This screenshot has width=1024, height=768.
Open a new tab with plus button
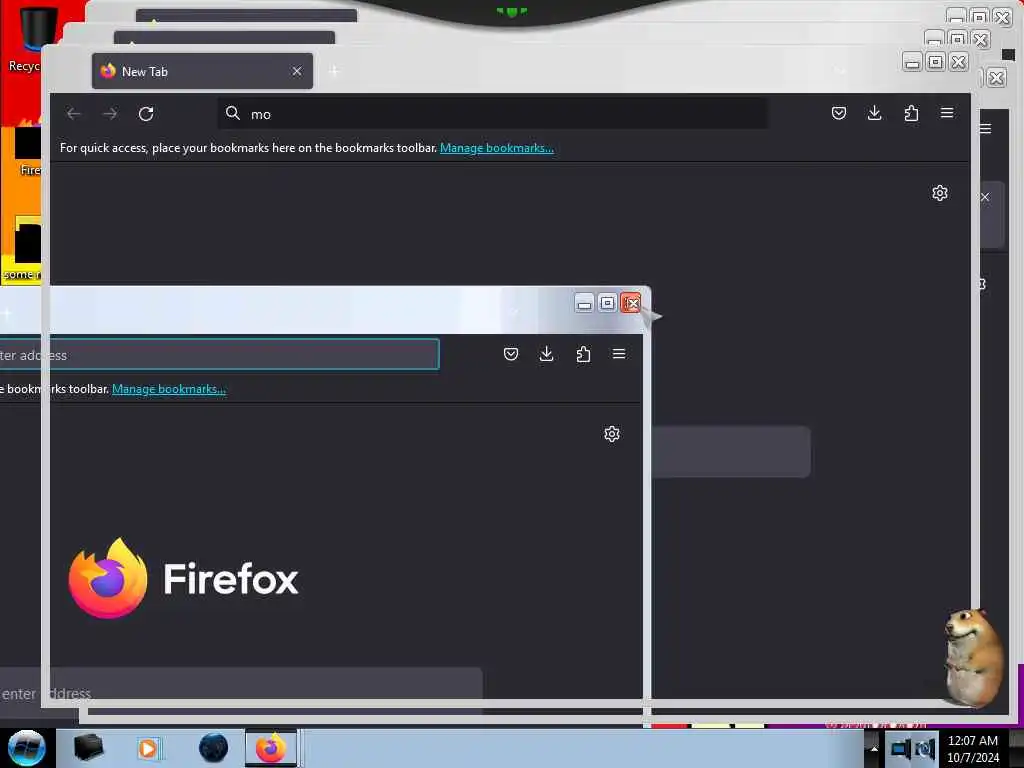[334, 71]
